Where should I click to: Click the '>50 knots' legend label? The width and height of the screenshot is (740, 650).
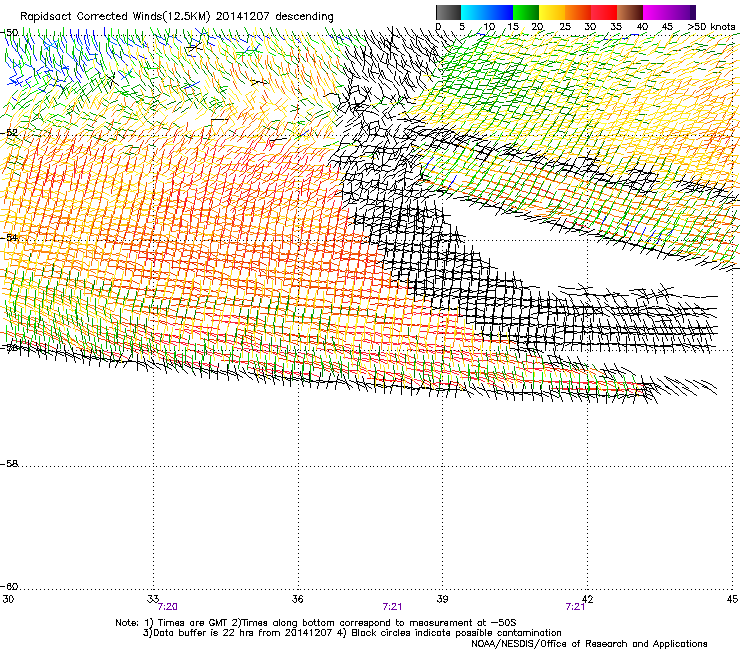(x=711, y=27)
